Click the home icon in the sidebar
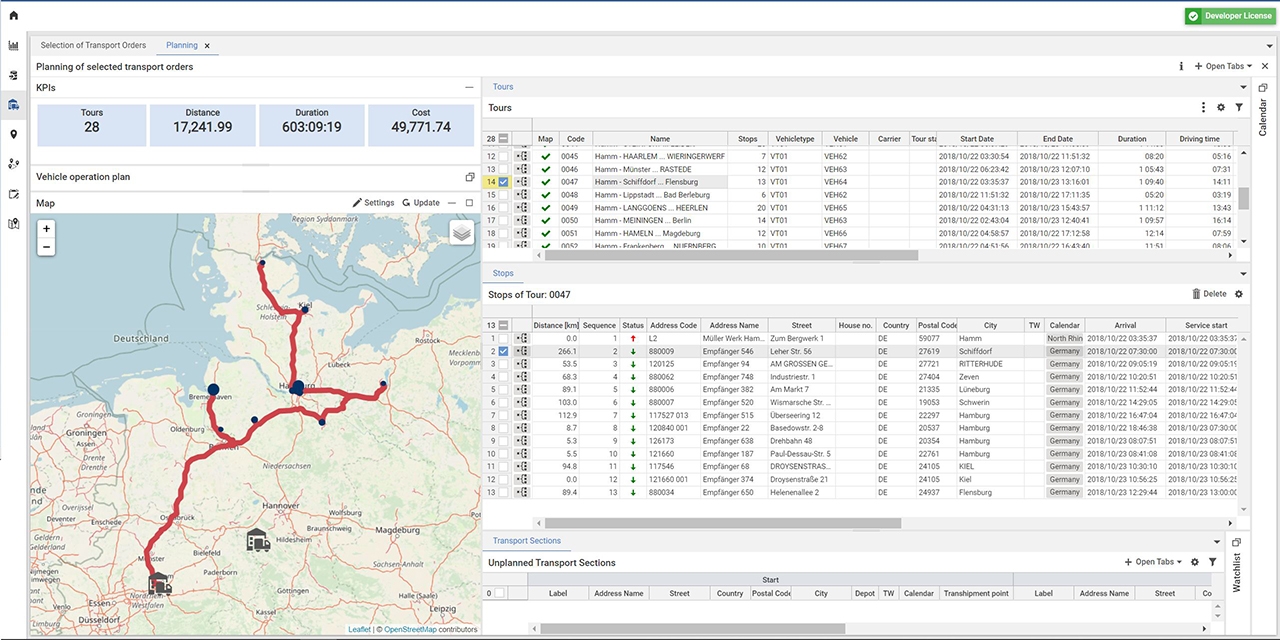Screen dimensions: 1280x640 click(13, 15)
